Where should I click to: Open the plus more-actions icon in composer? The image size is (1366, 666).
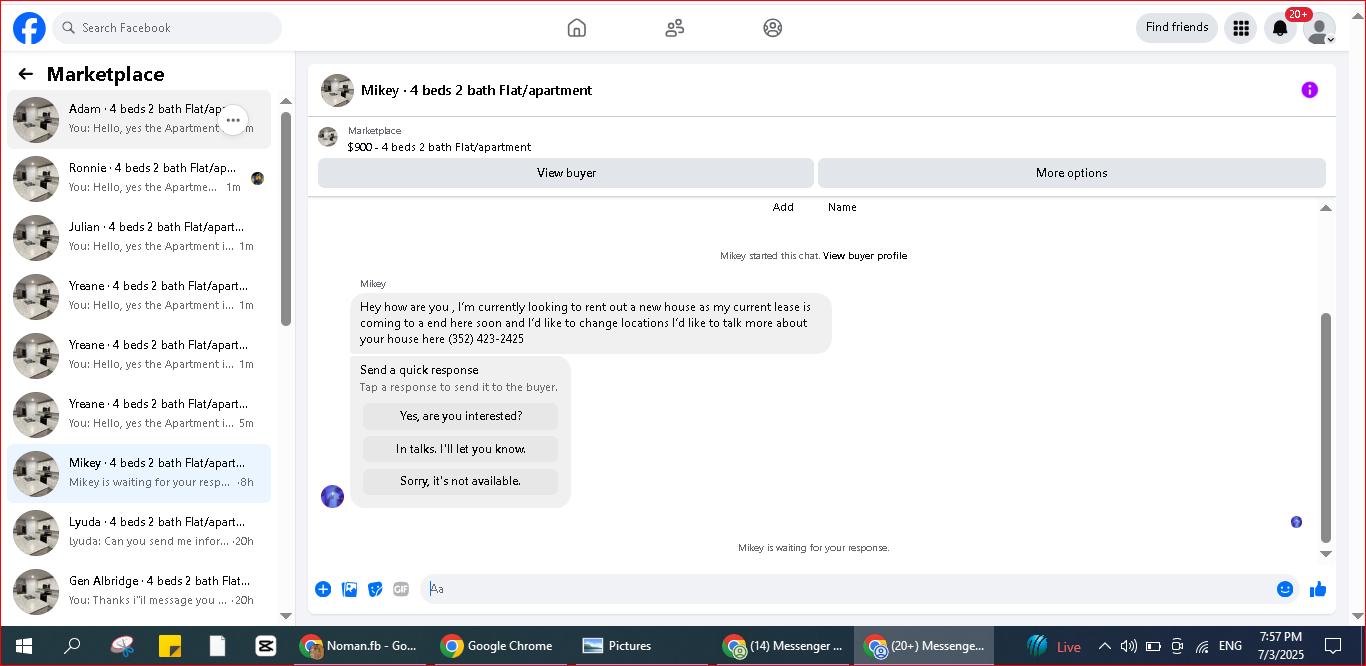pyautogui.click(x=323, y=589)
